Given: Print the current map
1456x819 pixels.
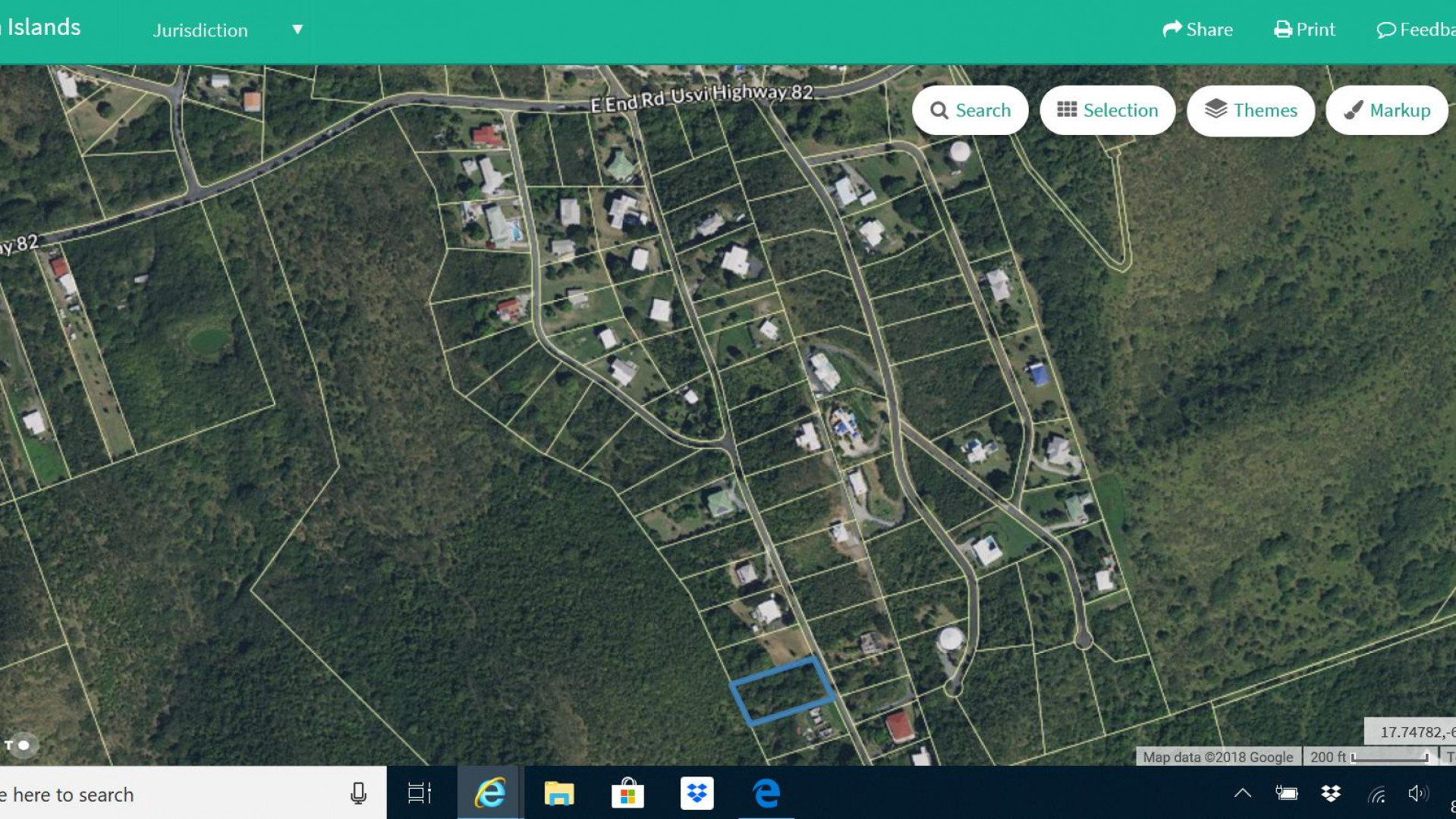Looking at the screenshot, I should point(1304,30).
